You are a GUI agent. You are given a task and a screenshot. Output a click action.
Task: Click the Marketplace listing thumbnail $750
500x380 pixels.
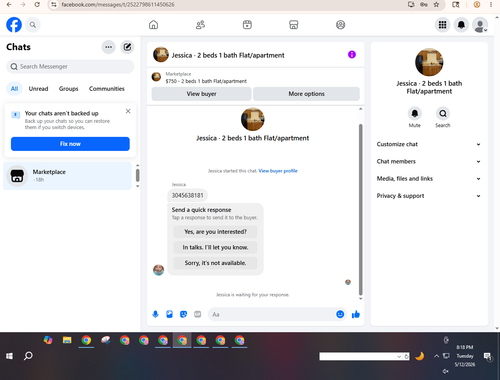click(x=156, y=77)
